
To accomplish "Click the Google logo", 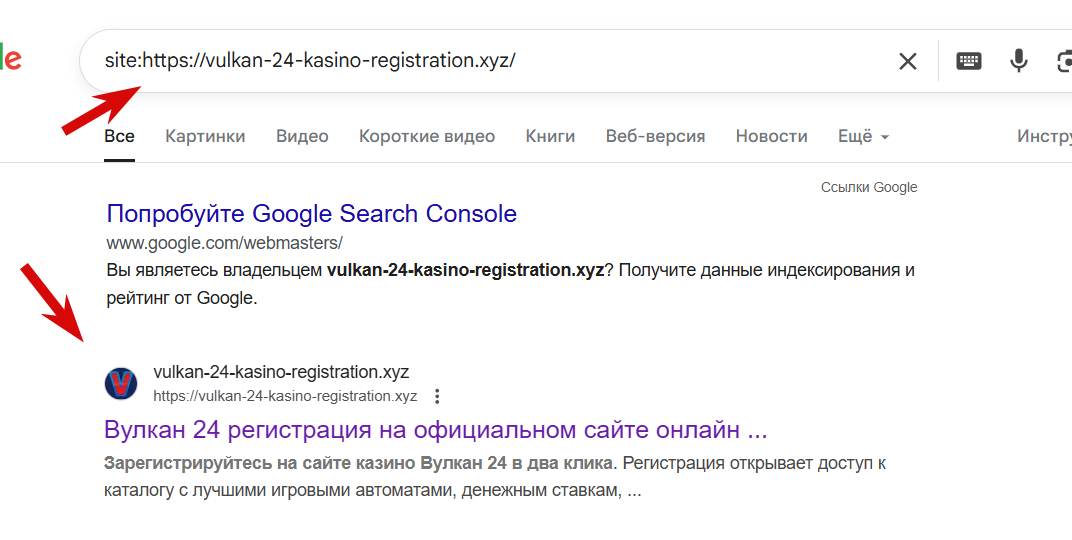I will point(11,59).
